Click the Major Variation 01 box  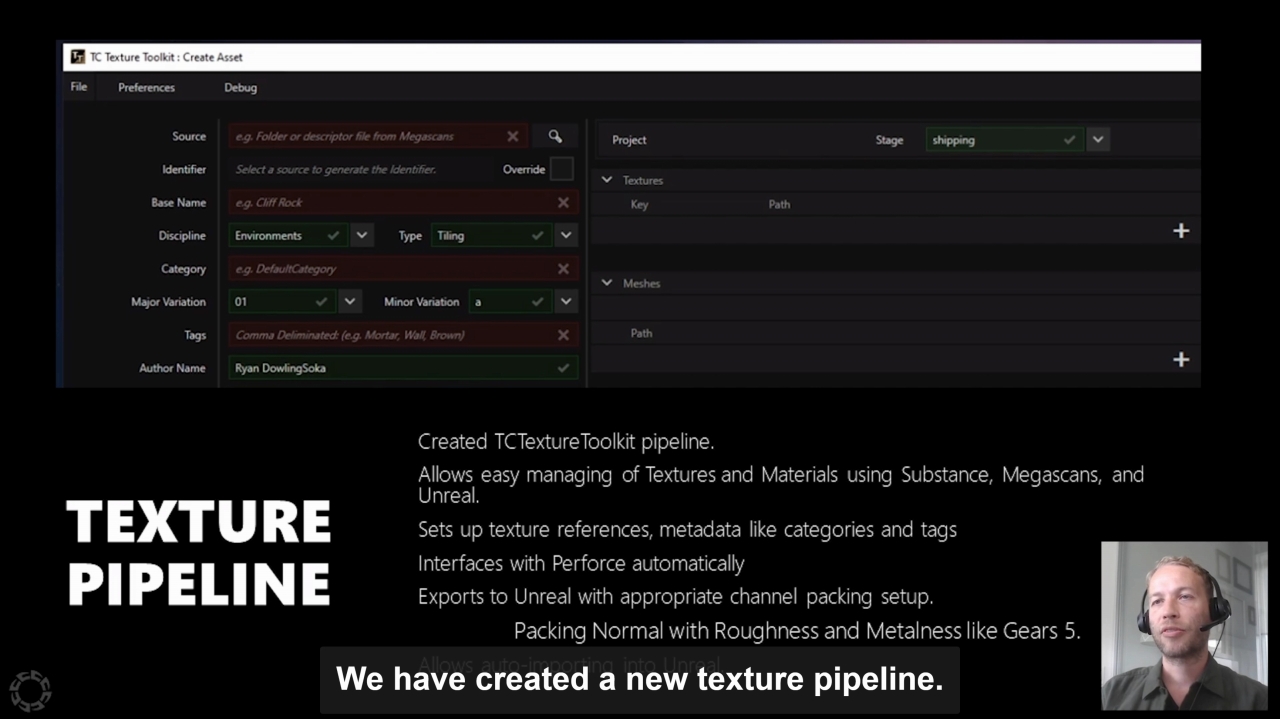click(282, 301)
